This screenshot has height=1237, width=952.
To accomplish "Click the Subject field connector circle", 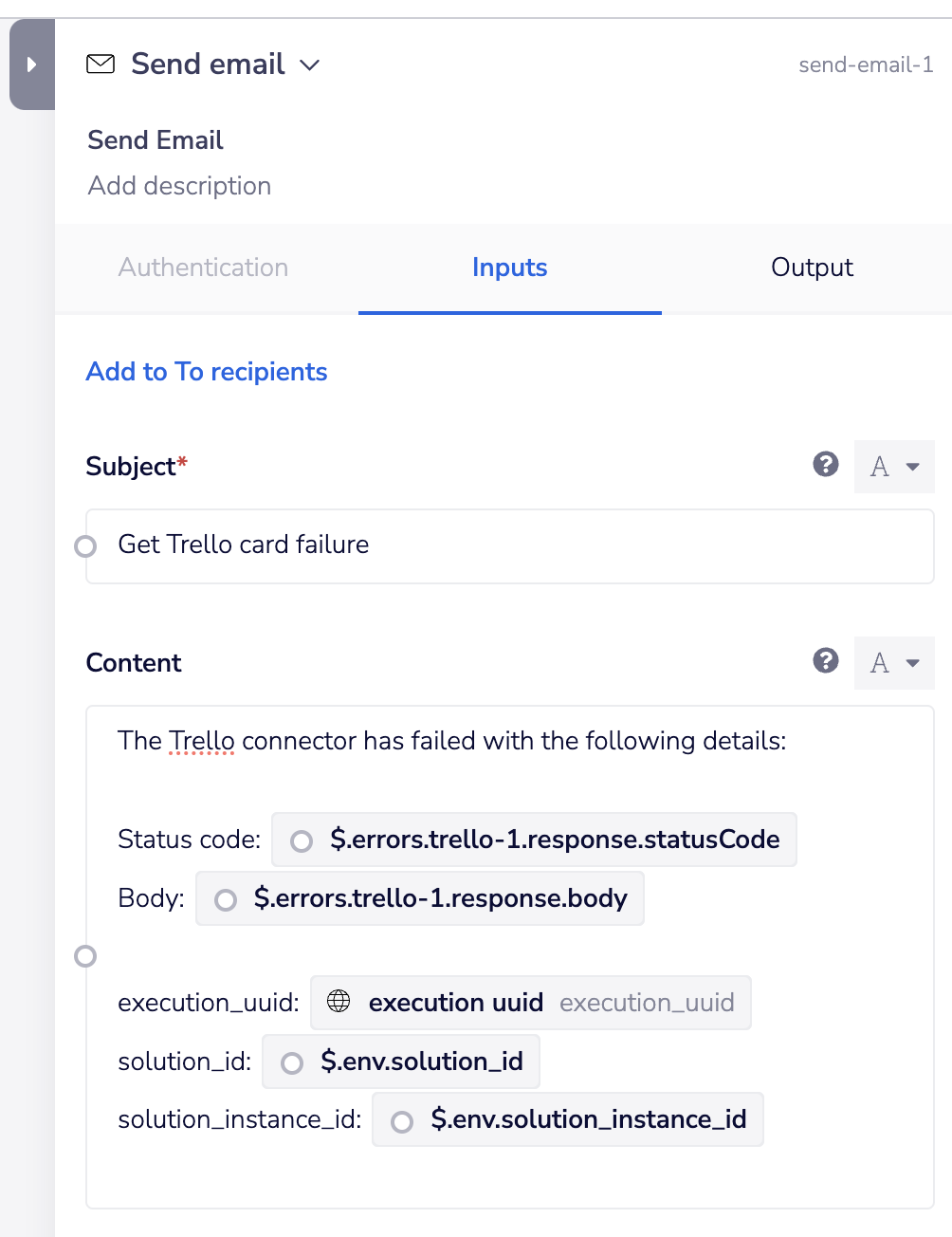I will pyautogui.click(x=85, y=546).
